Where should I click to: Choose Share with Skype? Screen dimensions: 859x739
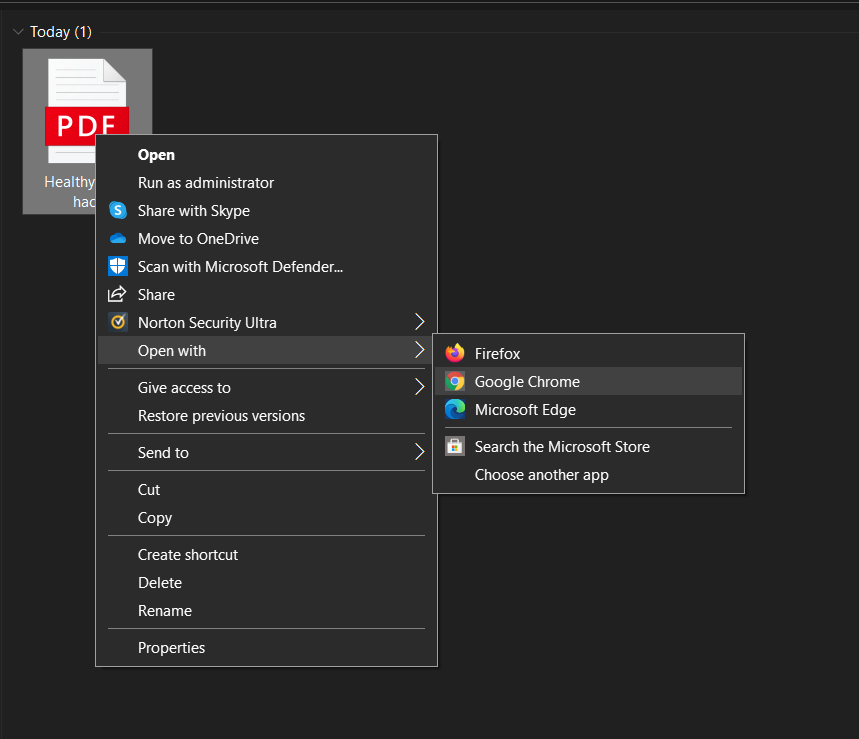point(266,211)
